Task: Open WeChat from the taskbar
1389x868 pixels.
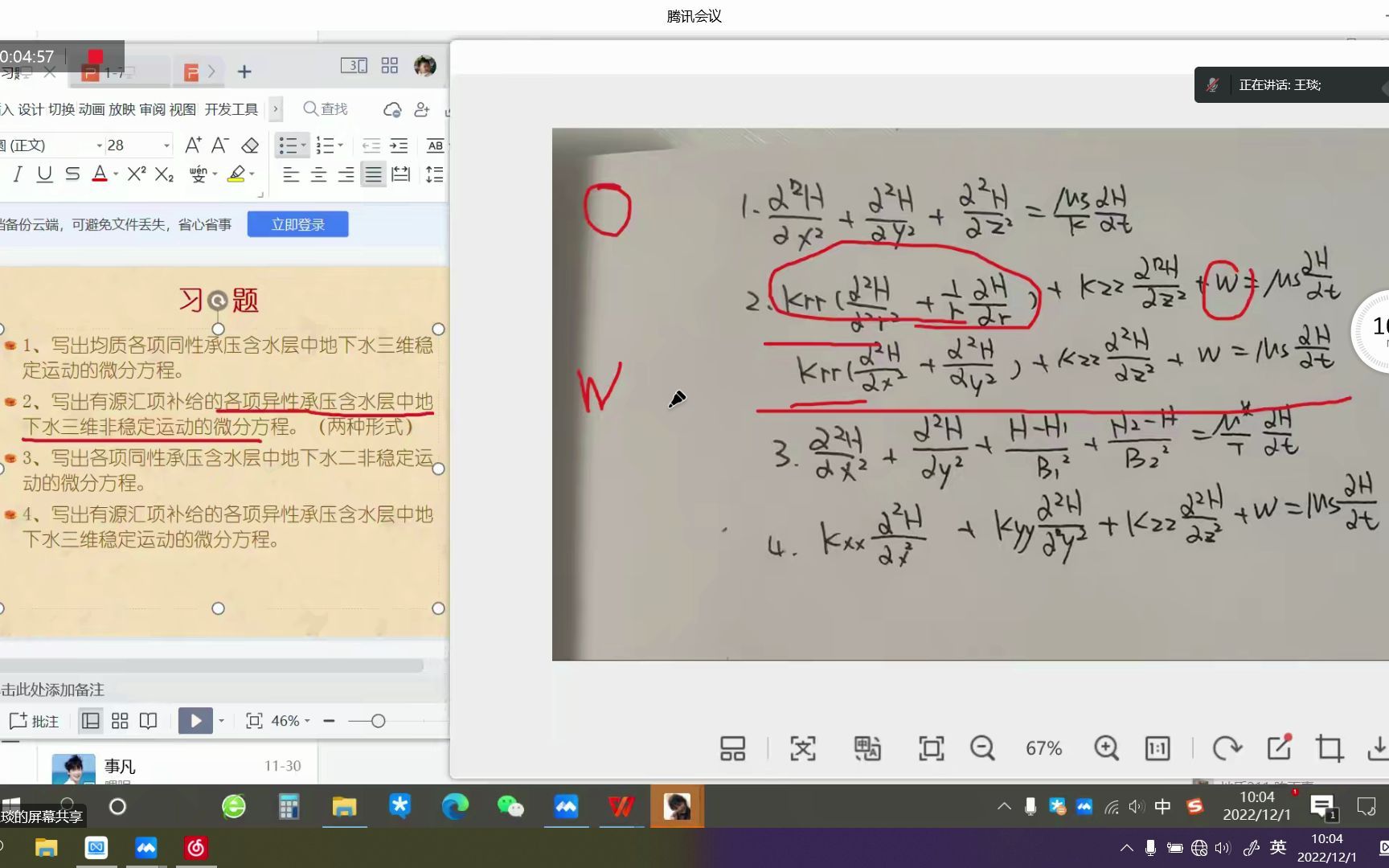Action: (510, 806)
